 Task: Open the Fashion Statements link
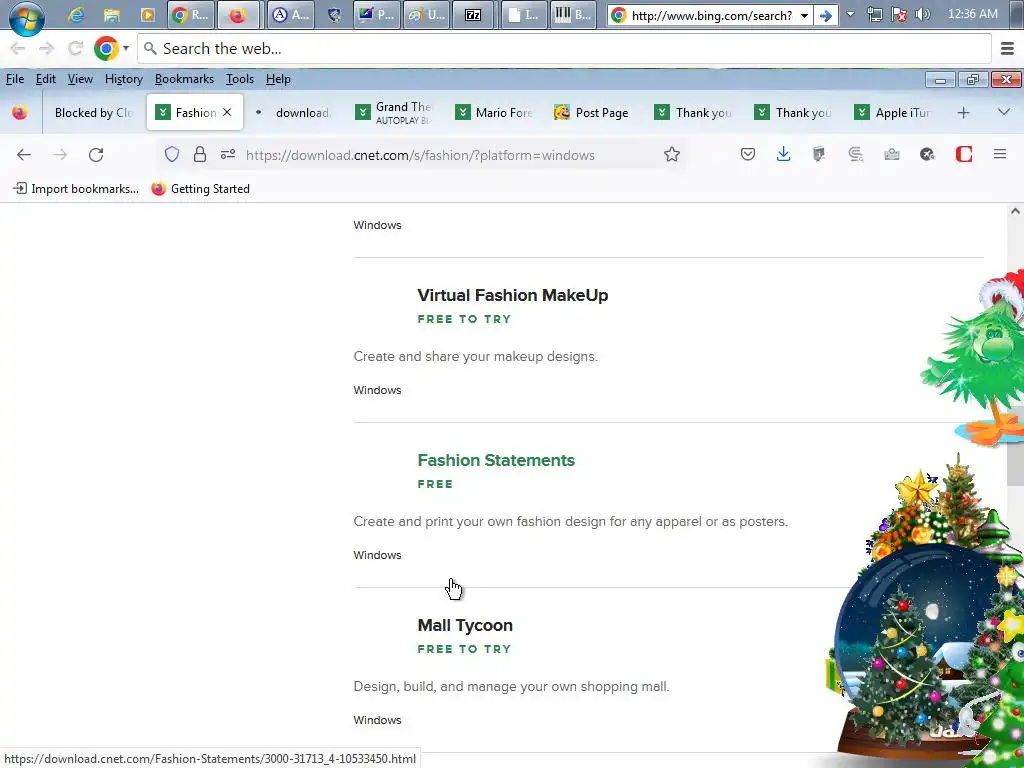point(496,460)
